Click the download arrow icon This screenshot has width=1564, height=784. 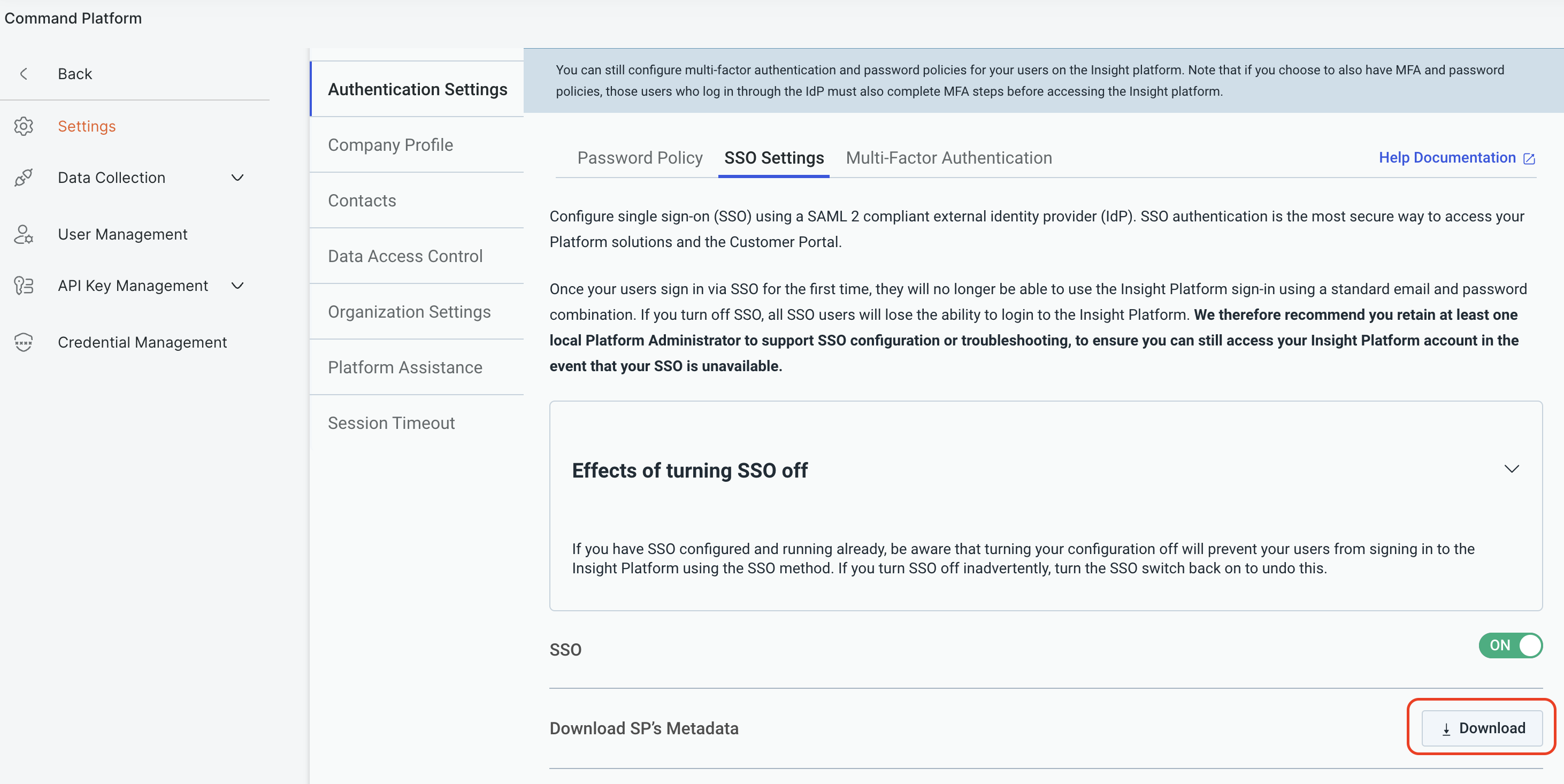(x=1446, y=729)
